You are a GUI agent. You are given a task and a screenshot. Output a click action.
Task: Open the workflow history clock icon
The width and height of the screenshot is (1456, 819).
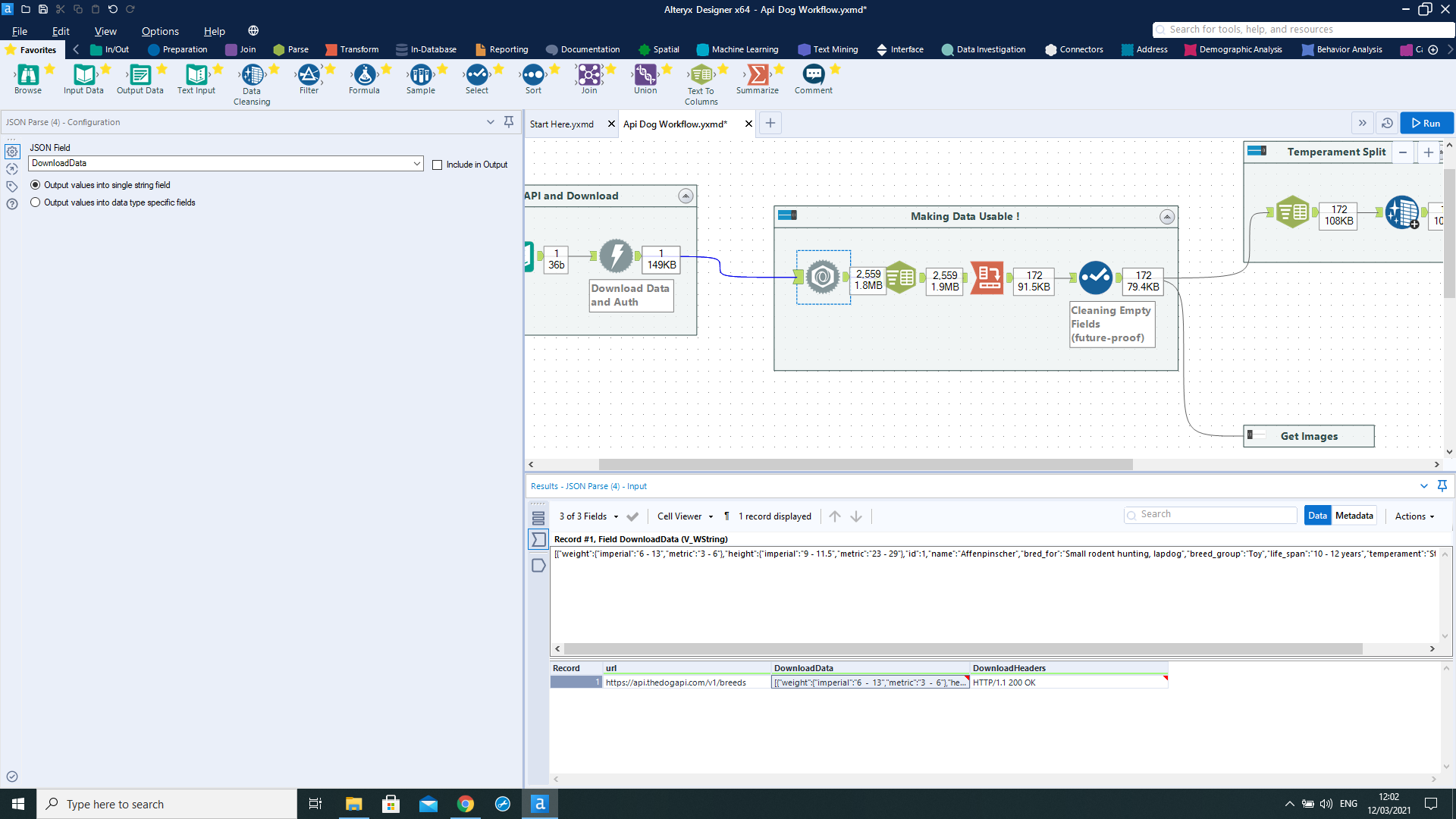click(x=1387, y=123)
